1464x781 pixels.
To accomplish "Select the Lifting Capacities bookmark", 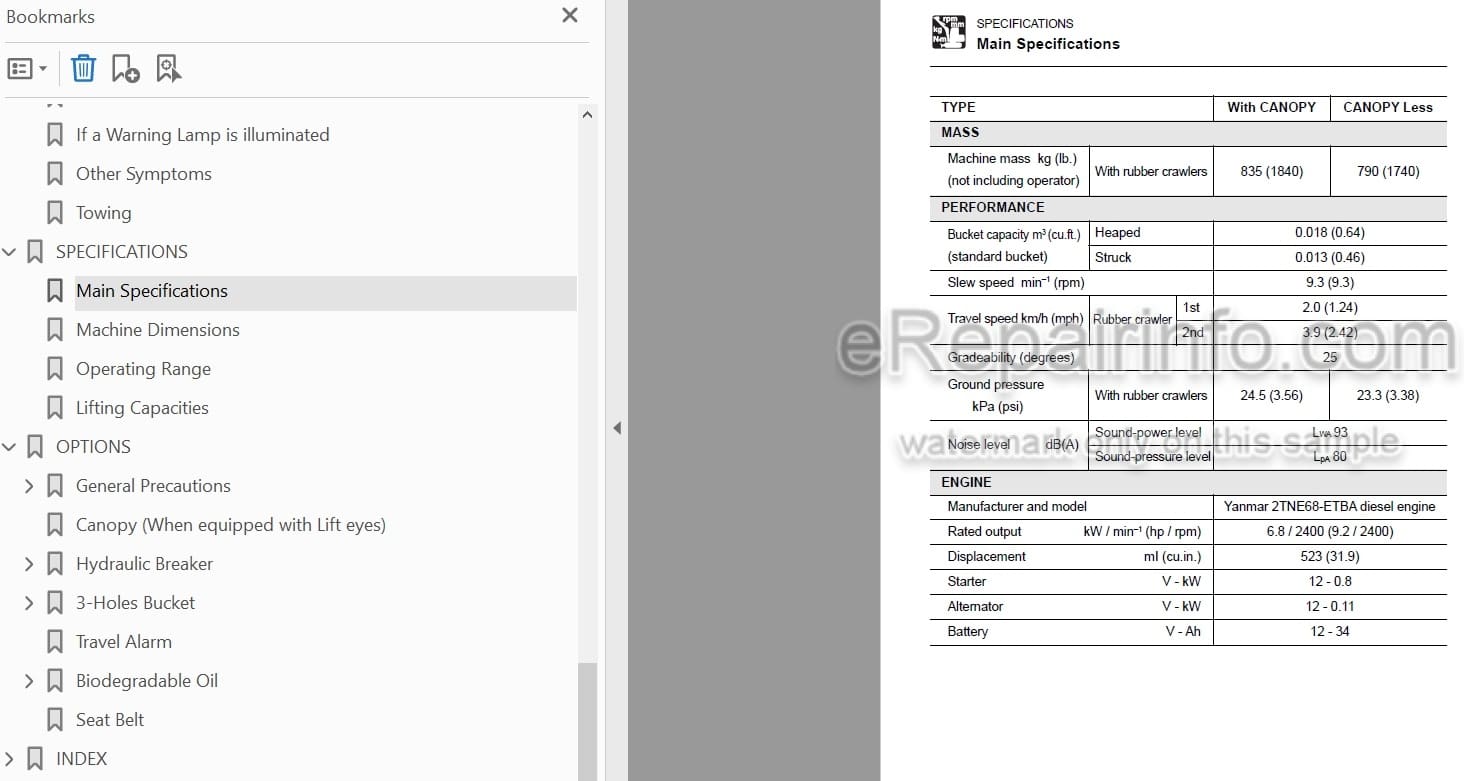I will click(x=142, y=408).
